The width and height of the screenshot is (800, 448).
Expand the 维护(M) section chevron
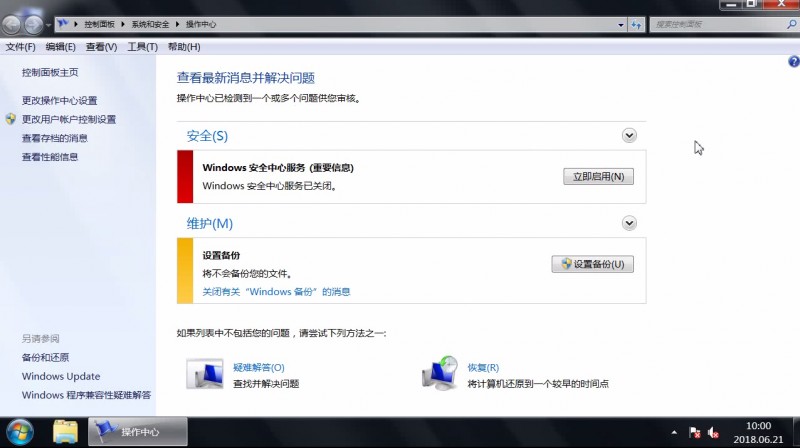click(x=629, y=223)
